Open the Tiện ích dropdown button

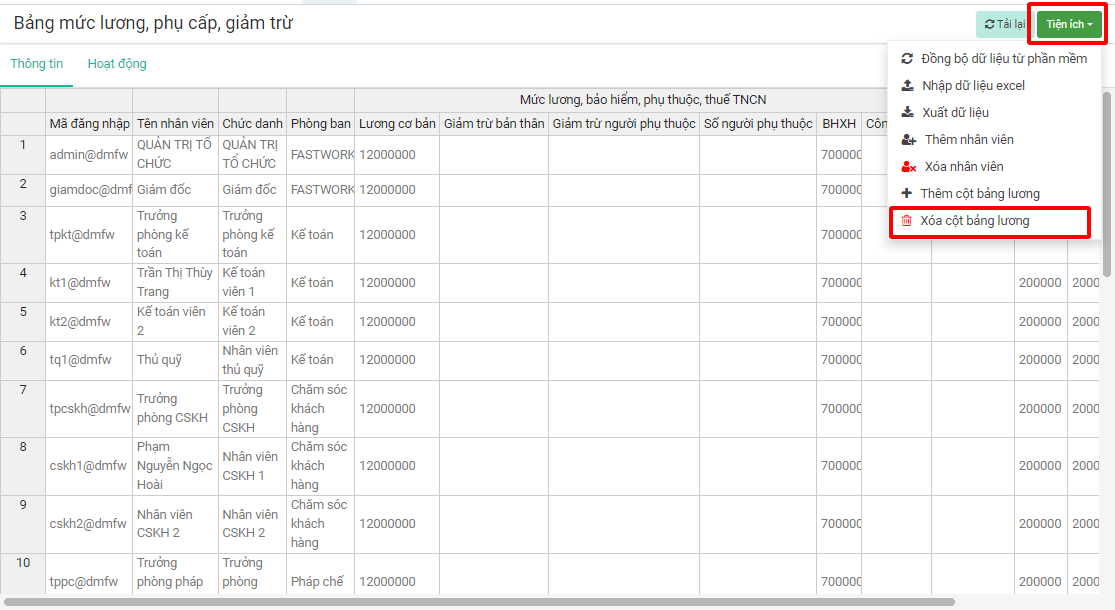pyautogui.click(x=1069, y=24)
